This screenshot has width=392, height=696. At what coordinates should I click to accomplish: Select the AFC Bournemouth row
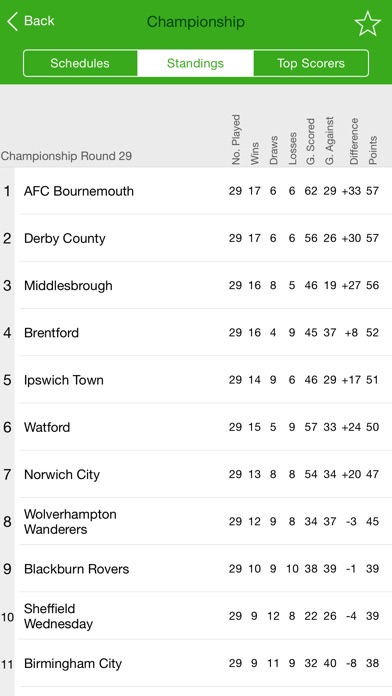(x=196, y=191)
